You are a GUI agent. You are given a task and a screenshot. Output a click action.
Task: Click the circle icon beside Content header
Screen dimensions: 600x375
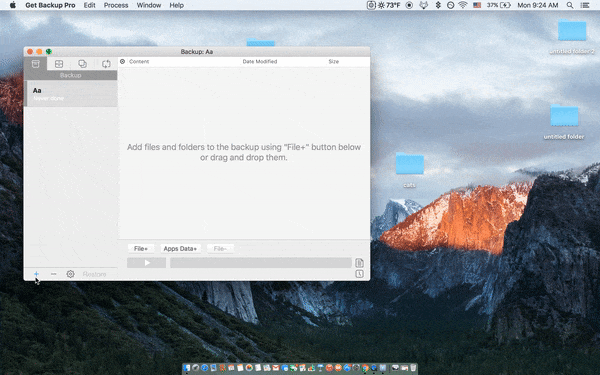[122, 62]
